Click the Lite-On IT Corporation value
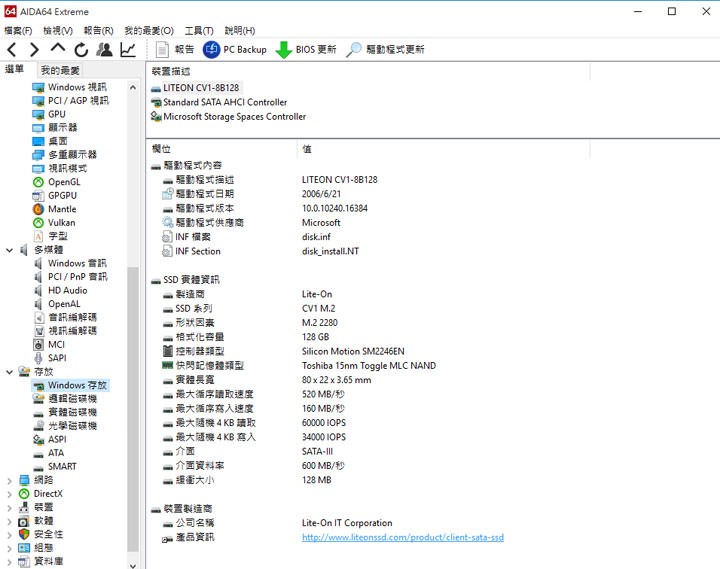The image size is (720, 569). tap(347, 523)
